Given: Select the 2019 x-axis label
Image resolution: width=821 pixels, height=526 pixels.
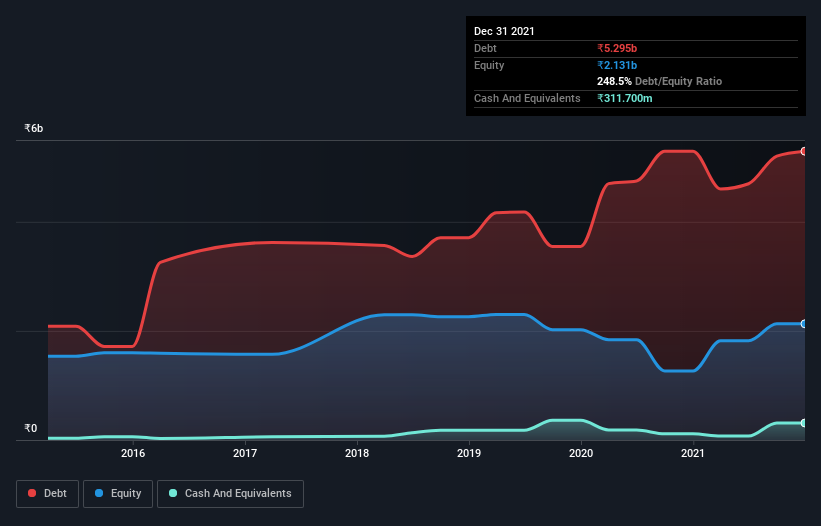Looking at the screenshot, I should (x=469, y=453).
